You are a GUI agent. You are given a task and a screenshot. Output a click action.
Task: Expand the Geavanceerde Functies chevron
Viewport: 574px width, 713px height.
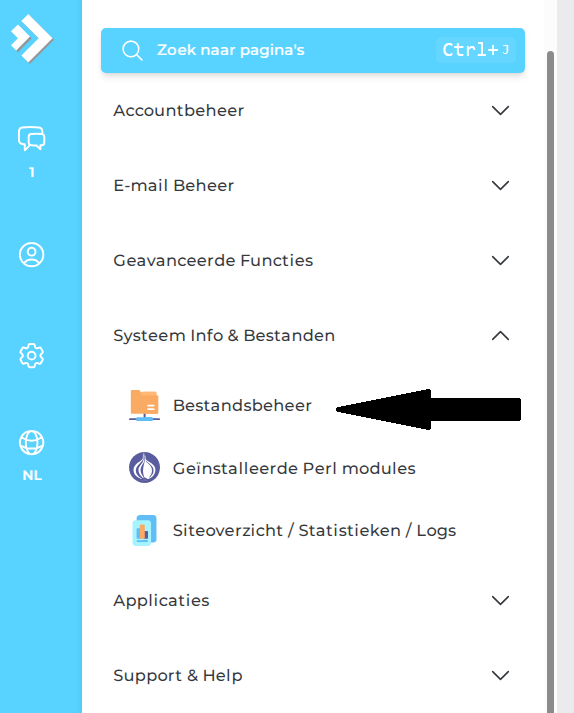pyautogui.click(x=500, y=260)
